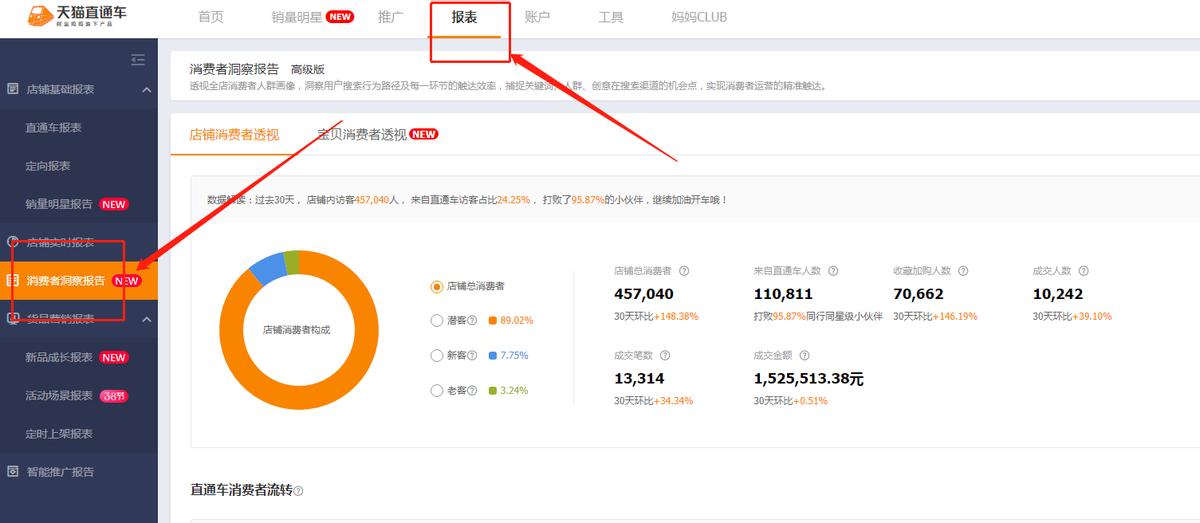This screenshot has height=523, width=1200.
Task: Click the 10,242 成交人数 value
Action: tap(1058, 294)
